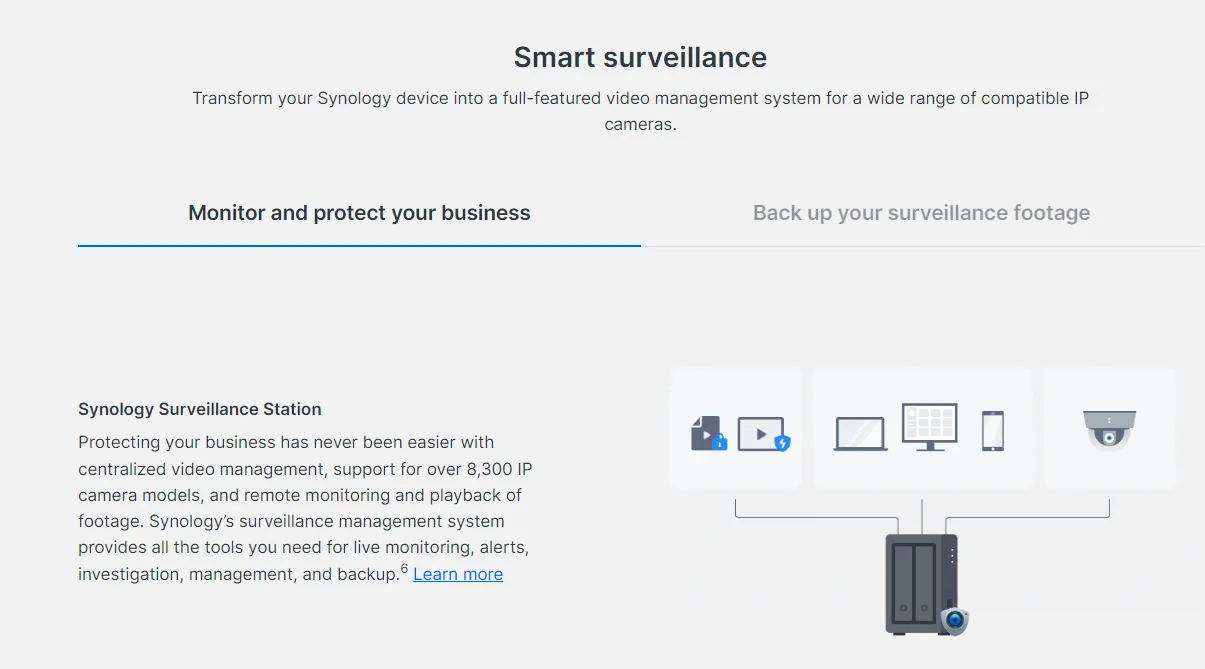Click the blue padlock badge
Viewport: 1205px width, 669px height.
tap(718, 442)
